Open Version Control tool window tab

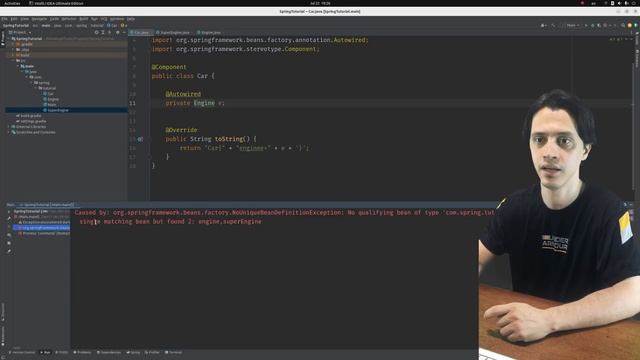[22, 352]
